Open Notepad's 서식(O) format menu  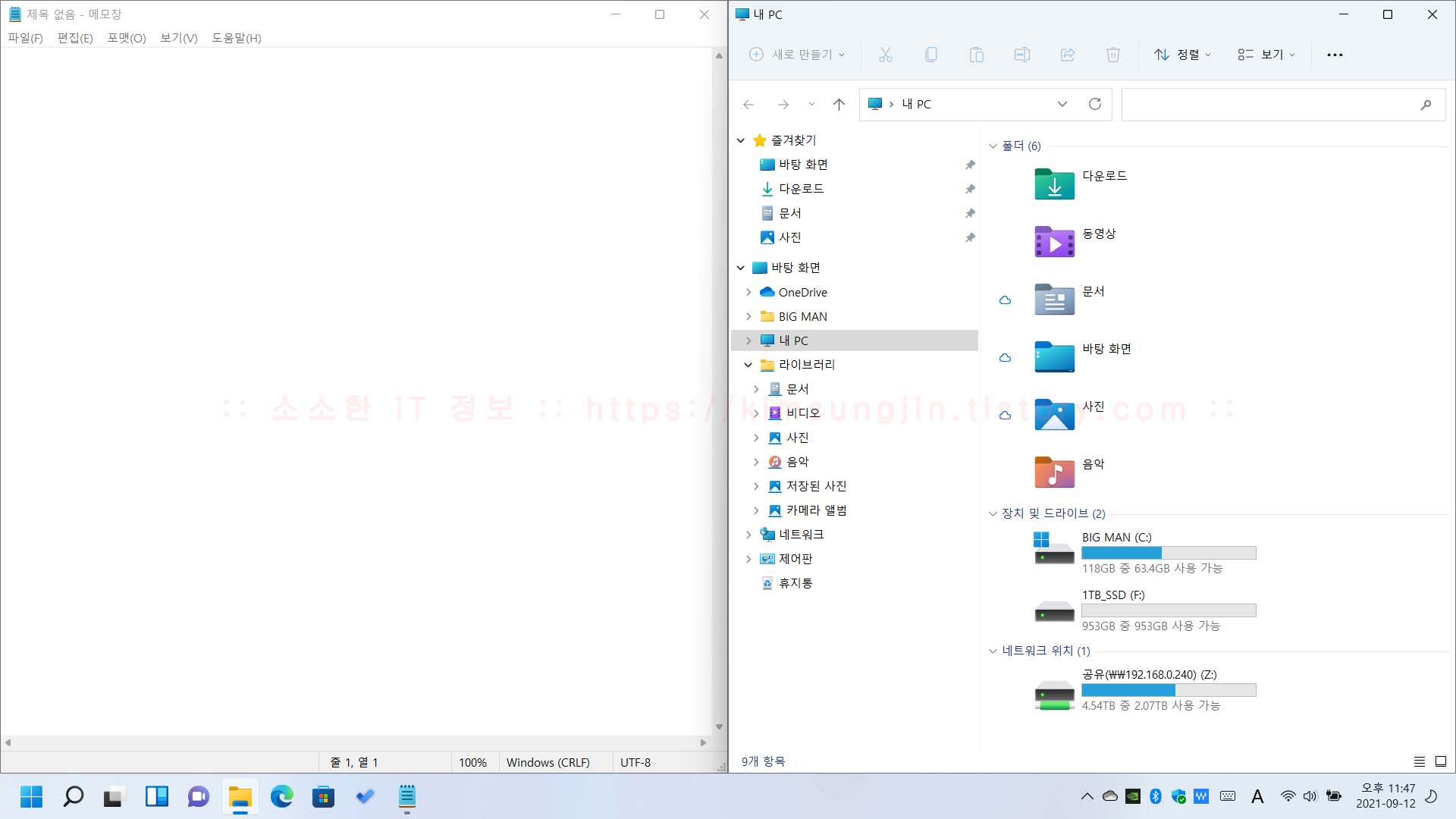[126, 38]
